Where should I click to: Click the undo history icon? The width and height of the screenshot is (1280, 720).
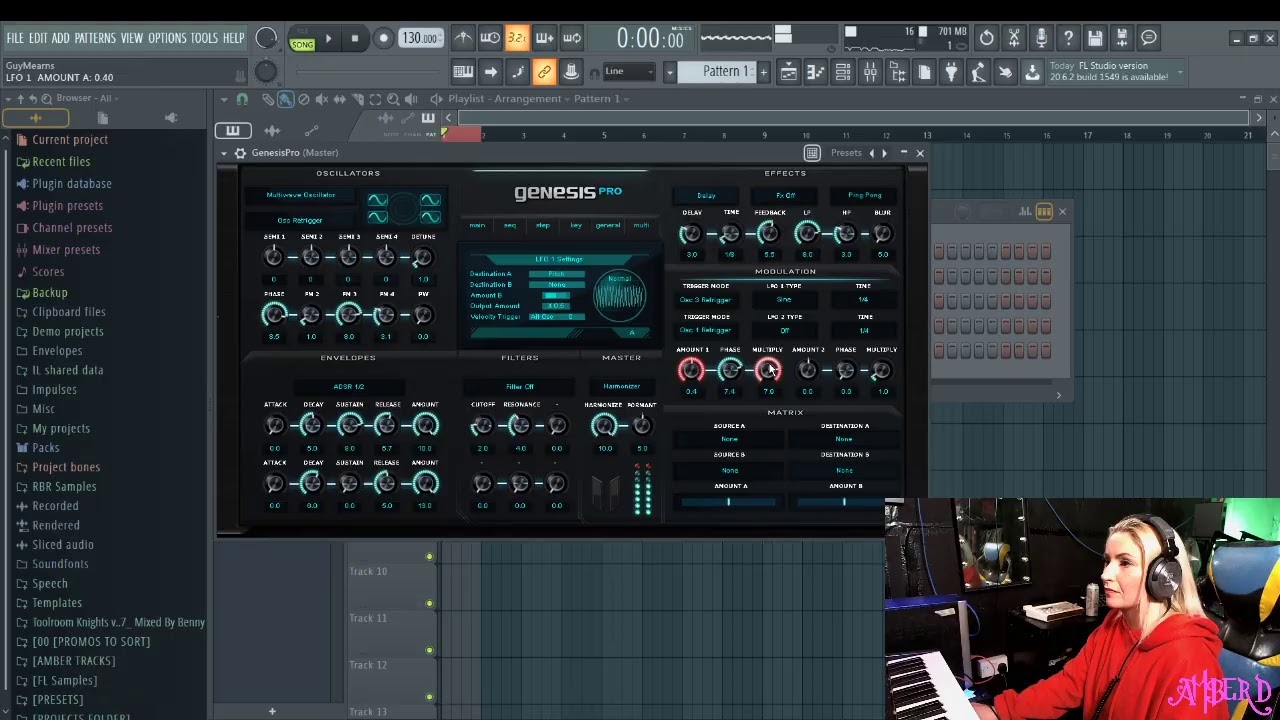(x=987, y=38)
